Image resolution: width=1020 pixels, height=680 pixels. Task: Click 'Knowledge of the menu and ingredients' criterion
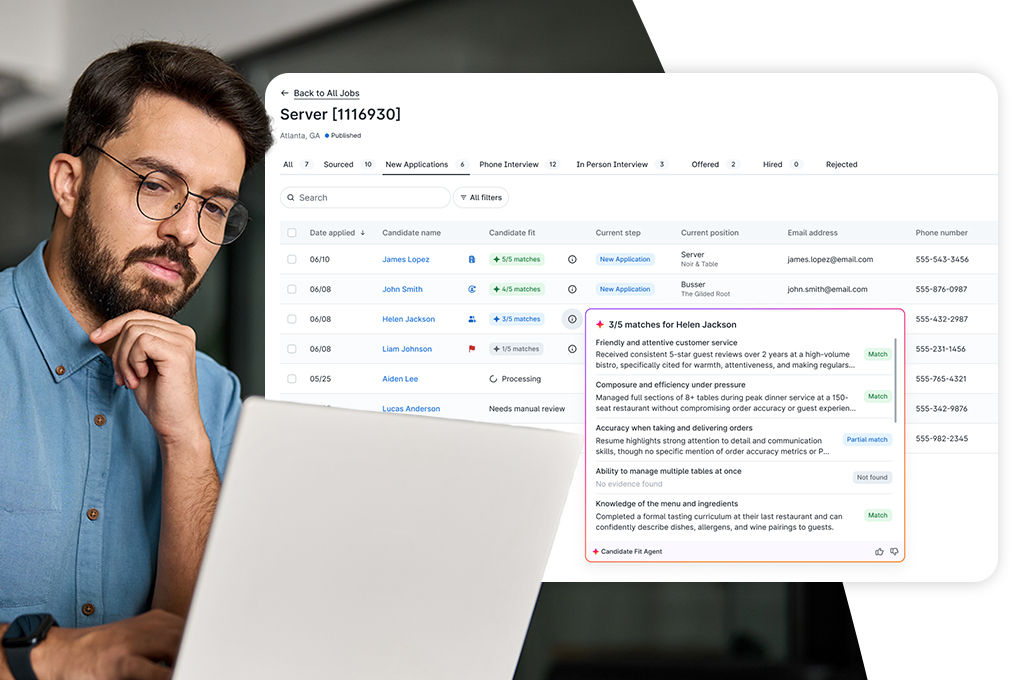coord(667,504)
